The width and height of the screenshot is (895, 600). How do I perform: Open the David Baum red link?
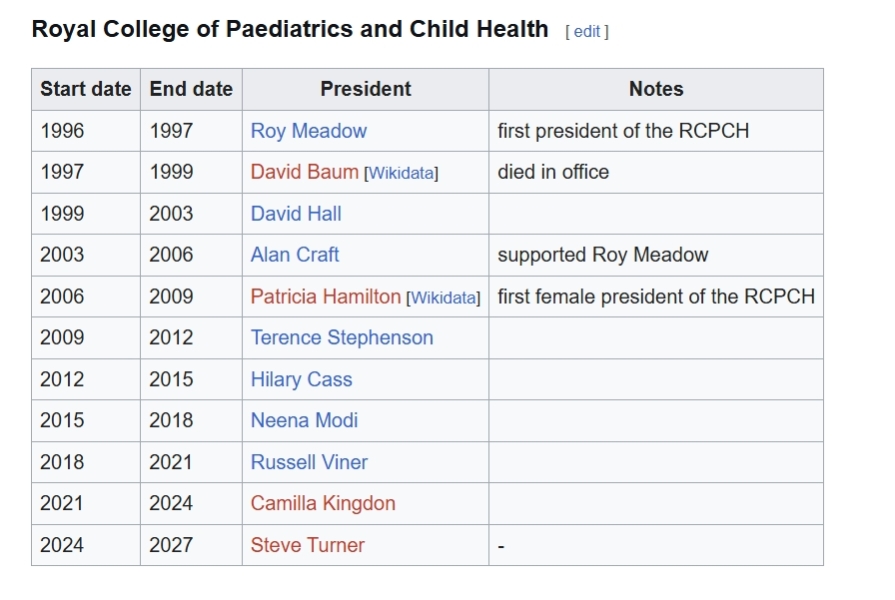304,172
